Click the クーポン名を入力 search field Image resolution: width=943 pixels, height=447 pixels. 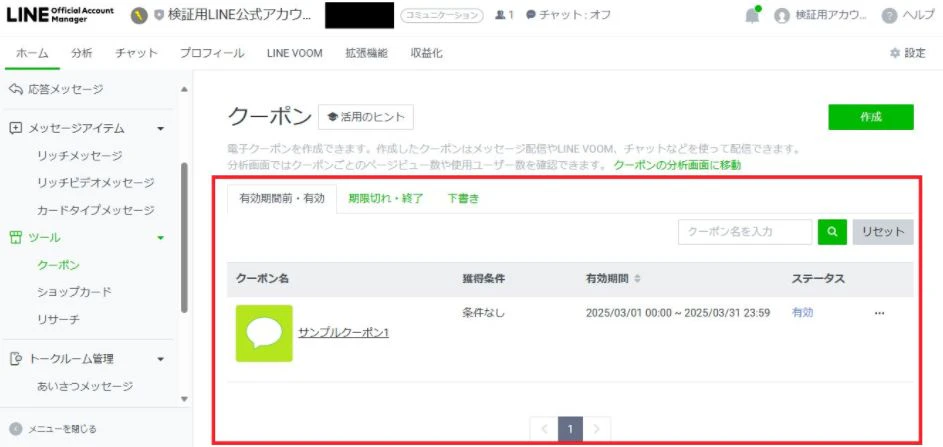pos(745,232)
